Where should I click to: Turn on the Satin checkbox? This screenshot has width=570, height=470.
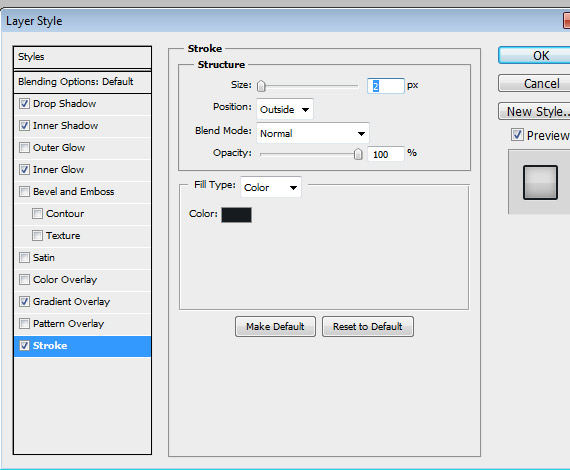[24, 258]
